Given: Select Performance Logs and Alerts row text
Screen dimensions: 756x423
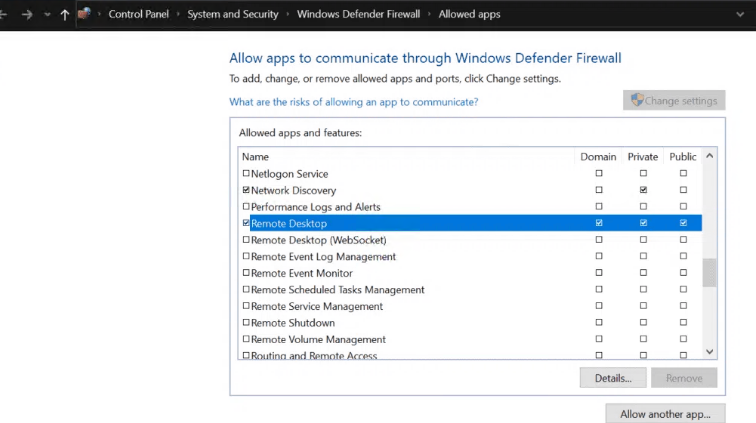Looking at the screenshot, I should point(315,207).
